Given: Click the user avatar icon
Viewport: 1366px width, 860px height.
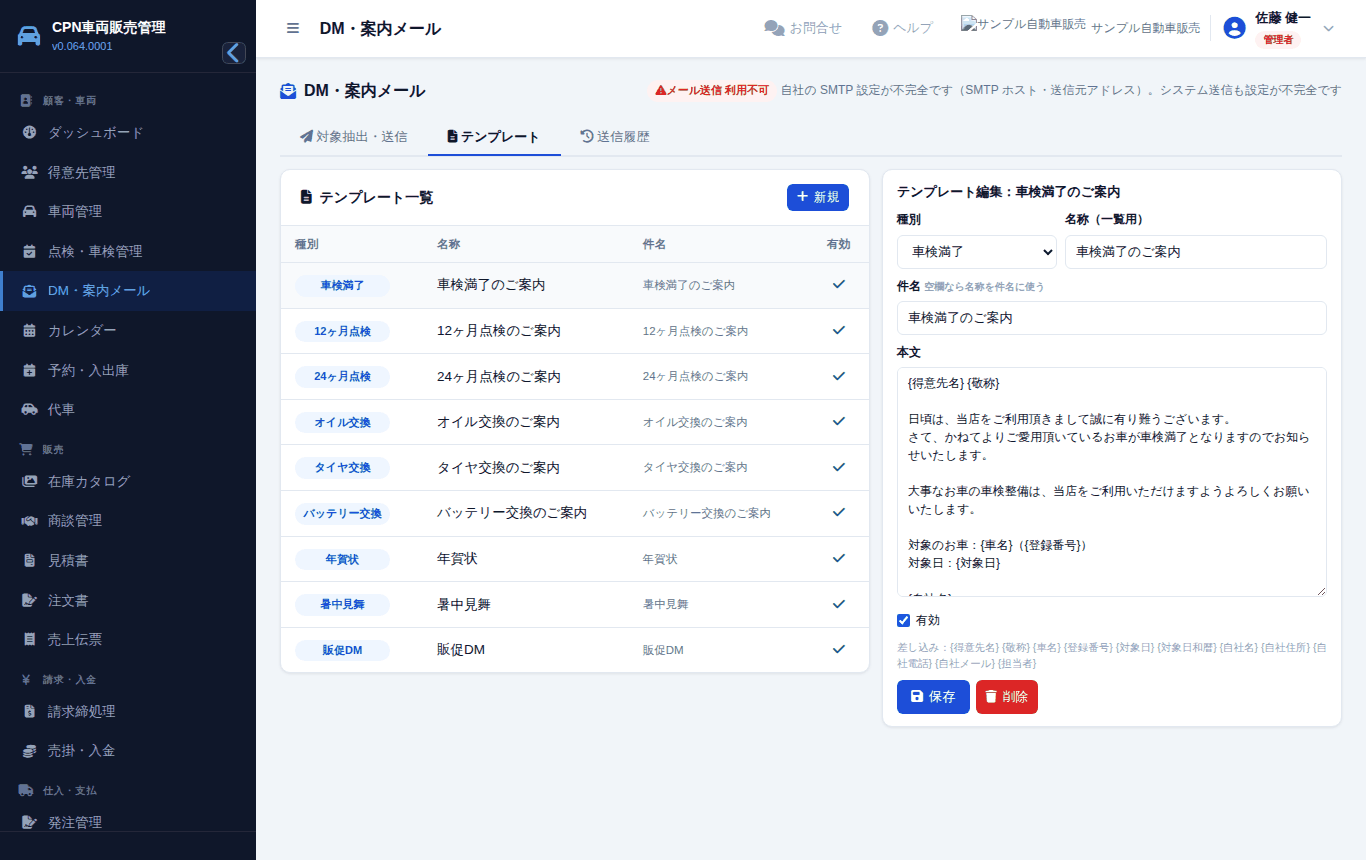Looking at the screenshot, I should [1234, 28].
